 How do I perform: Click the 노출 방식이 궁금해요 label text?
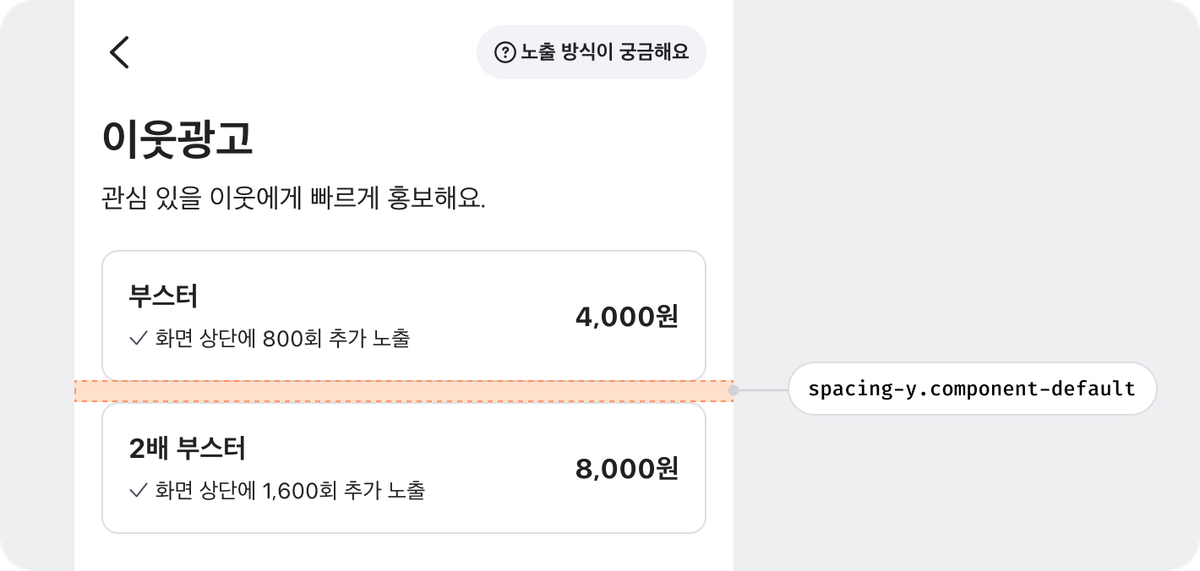point(604,52)
